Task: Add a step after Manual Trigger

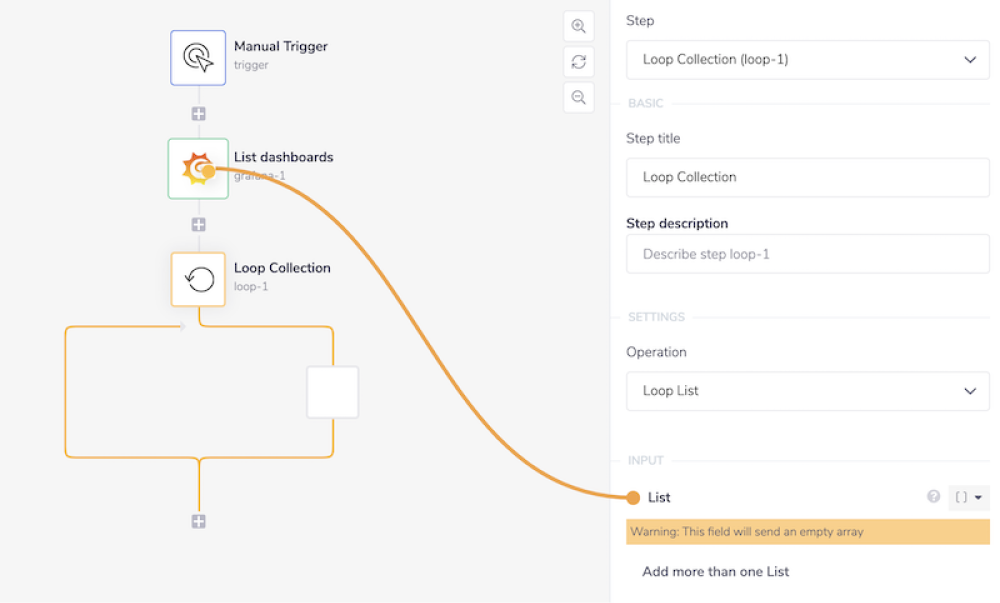Action: (x=198, y=113)
